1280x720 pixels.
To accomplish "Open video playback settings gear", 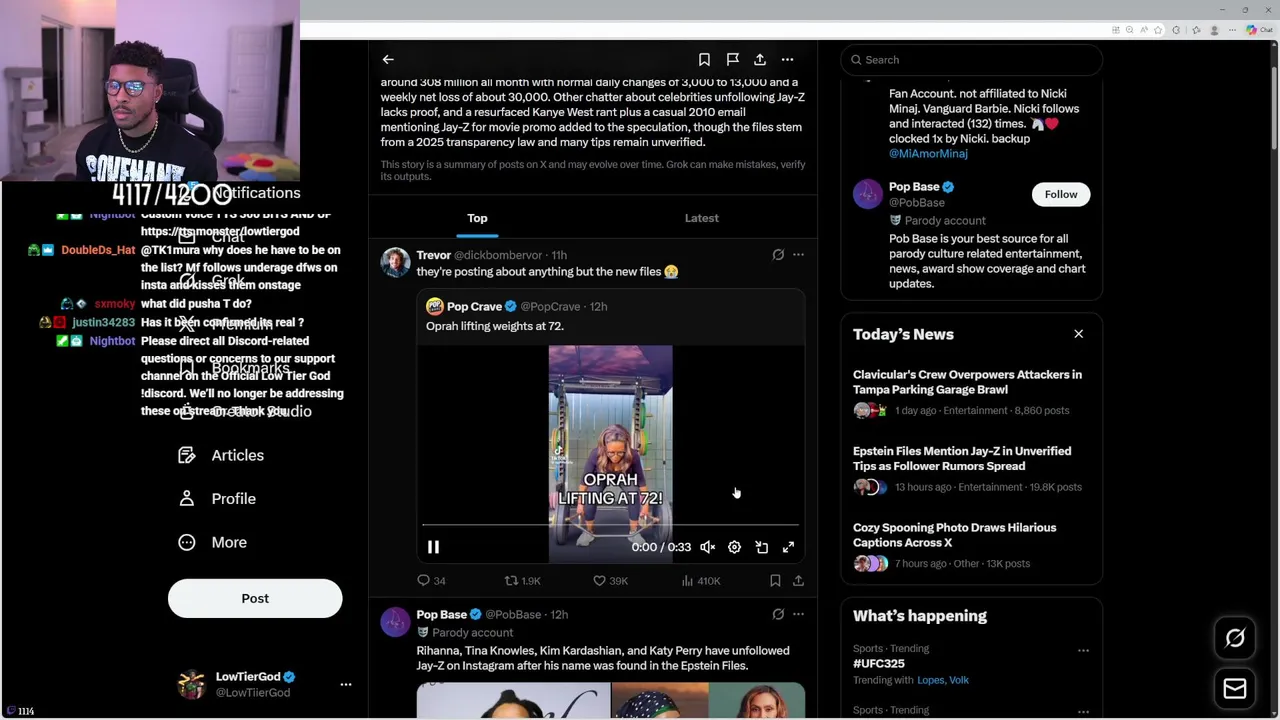I will pos(734,547).
